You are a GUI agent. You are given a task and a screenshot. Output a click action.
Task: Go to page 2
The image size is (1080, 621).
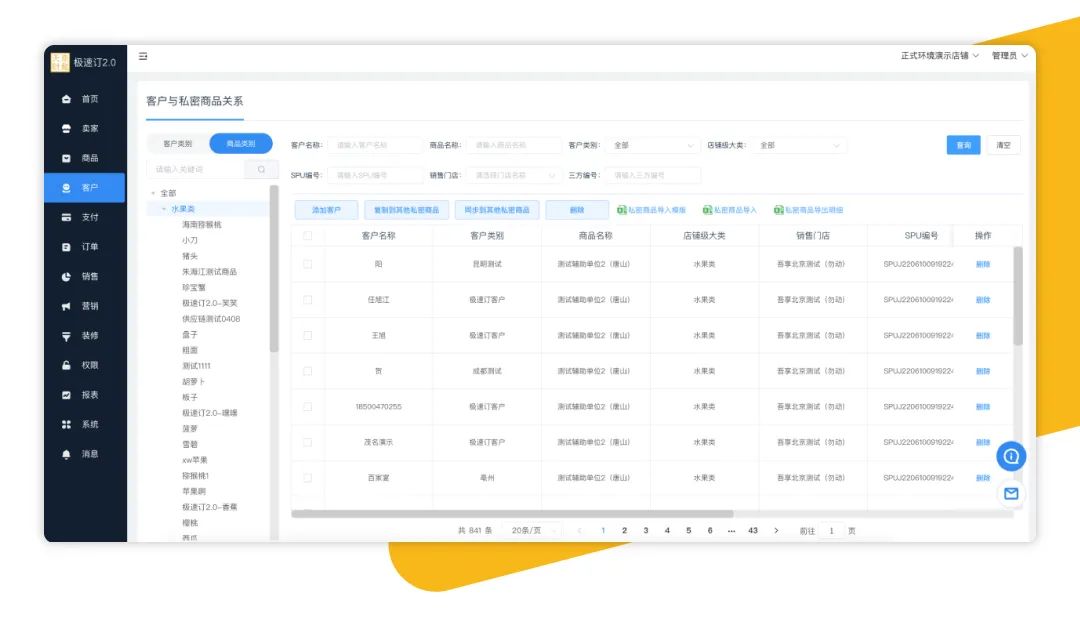[x=625, y=531]
